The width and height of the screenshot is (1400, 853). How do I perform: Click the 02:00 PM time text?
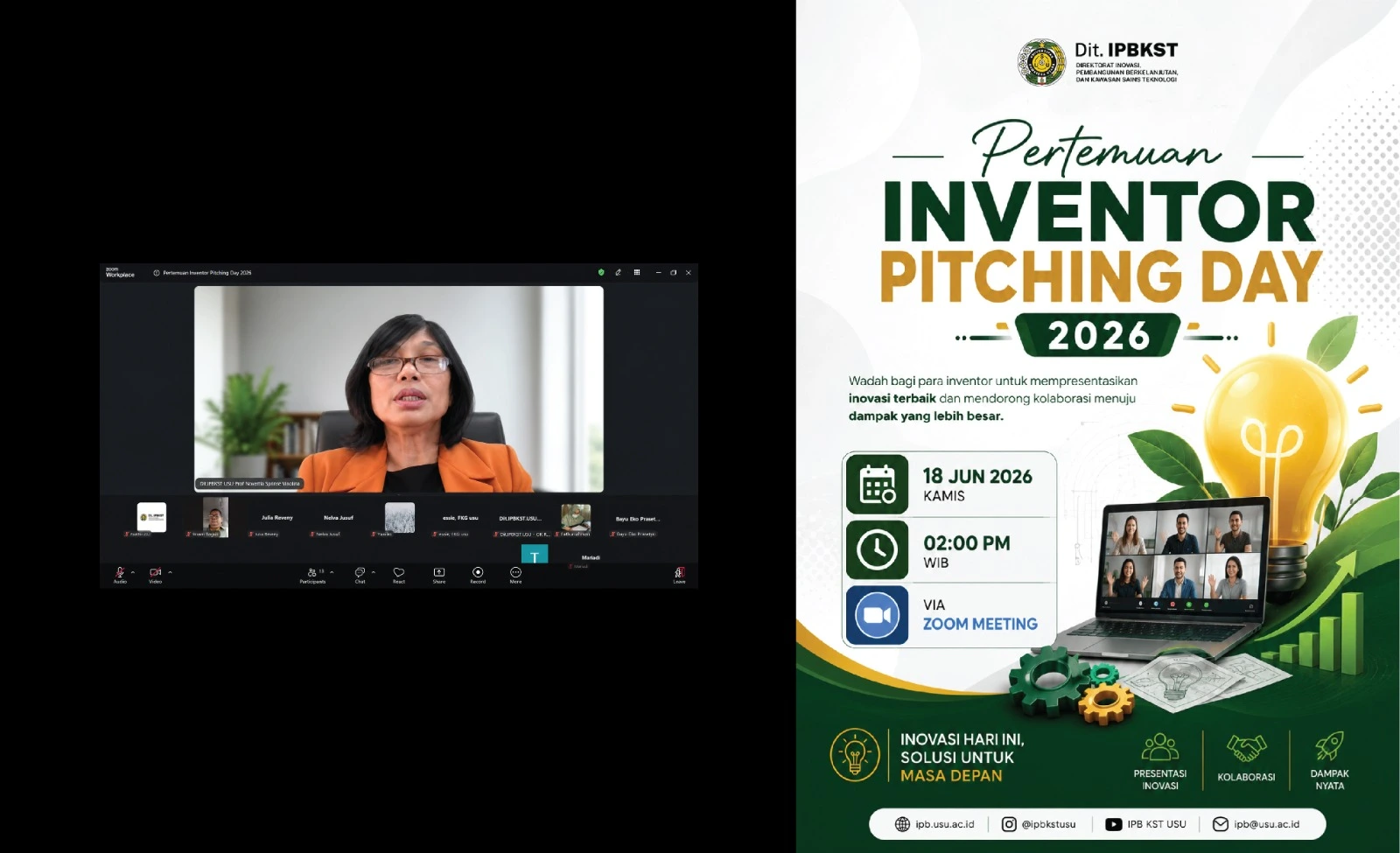coord(967,543)
